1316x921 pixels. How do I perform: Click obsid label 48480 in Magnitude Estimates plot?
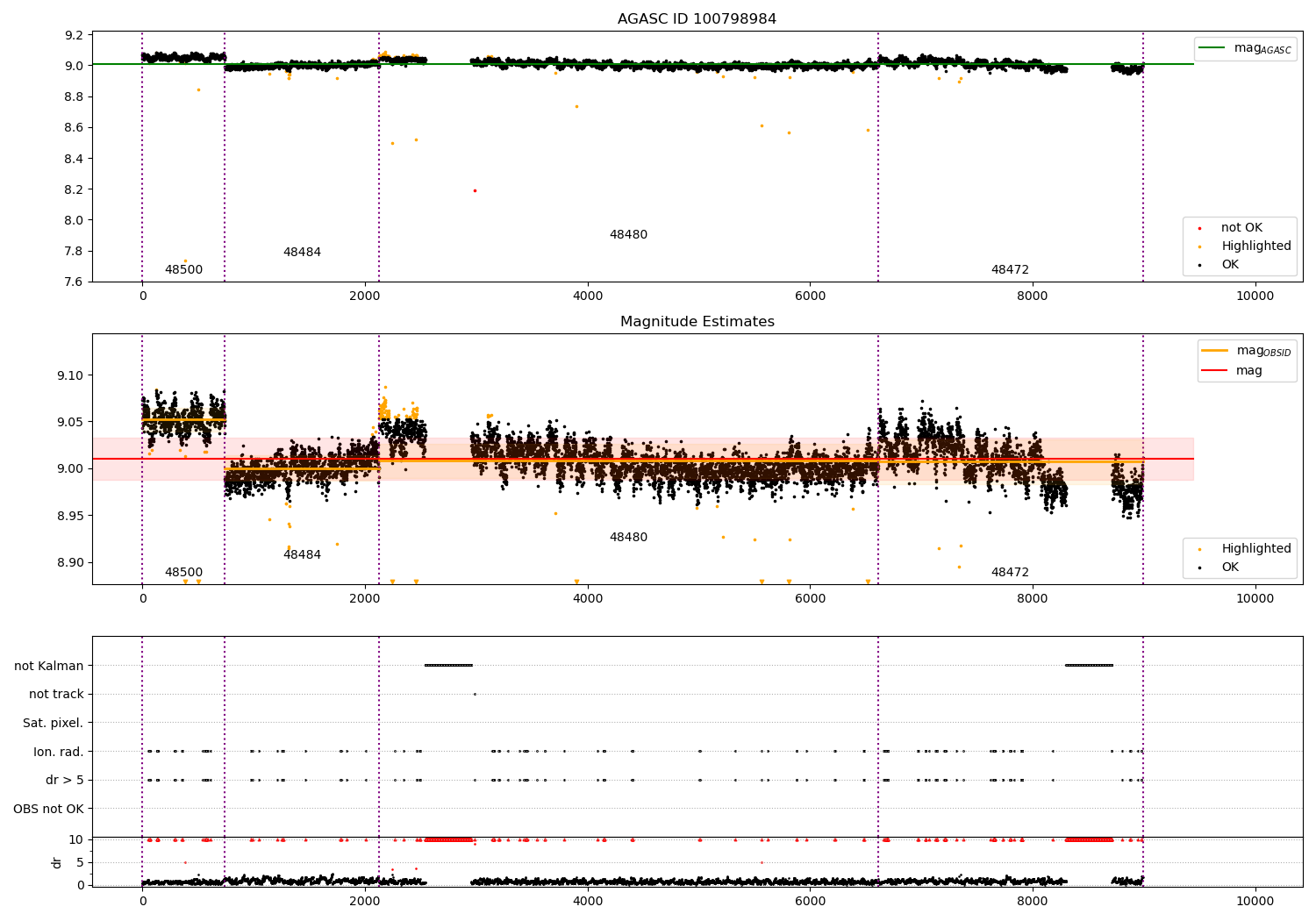628,537
